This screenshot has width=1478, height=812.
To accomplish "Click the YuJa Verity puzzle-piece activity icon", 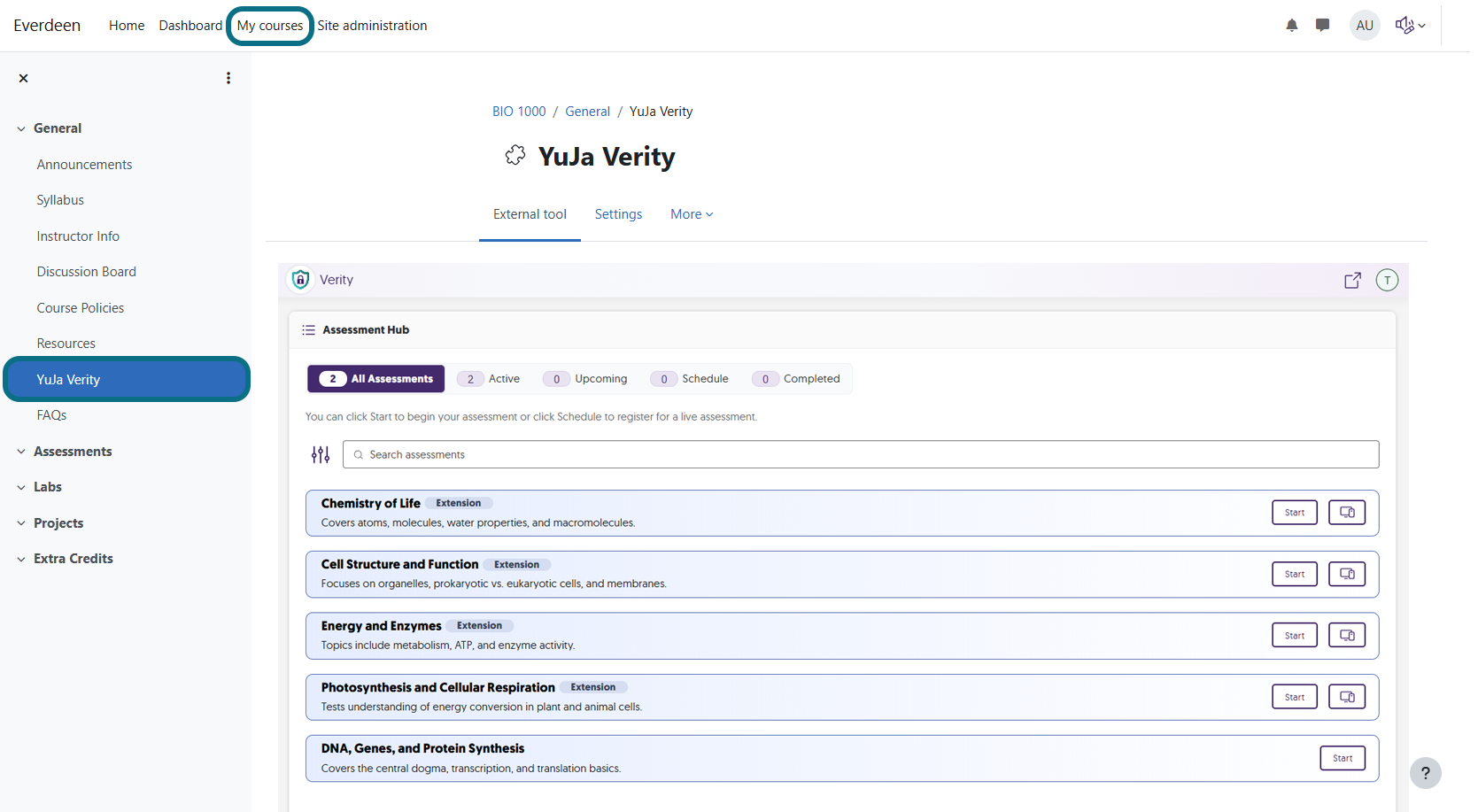I will click(x=515, y=156).
